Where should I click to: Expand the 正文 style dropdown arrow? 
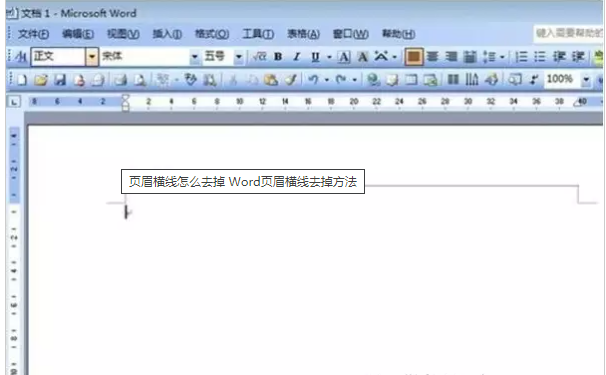pyautogui.click(x=92, y=57)
